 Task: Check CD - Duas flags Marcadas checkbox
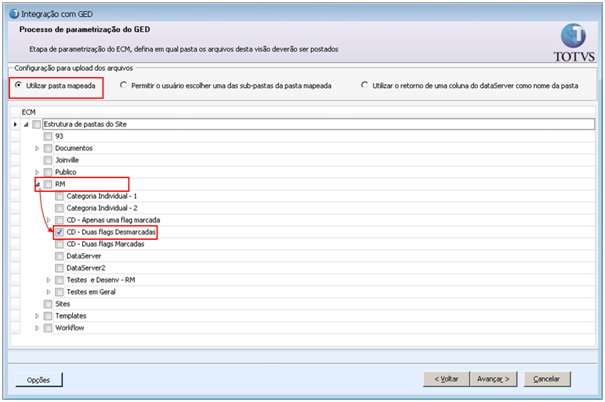(59, 244)
